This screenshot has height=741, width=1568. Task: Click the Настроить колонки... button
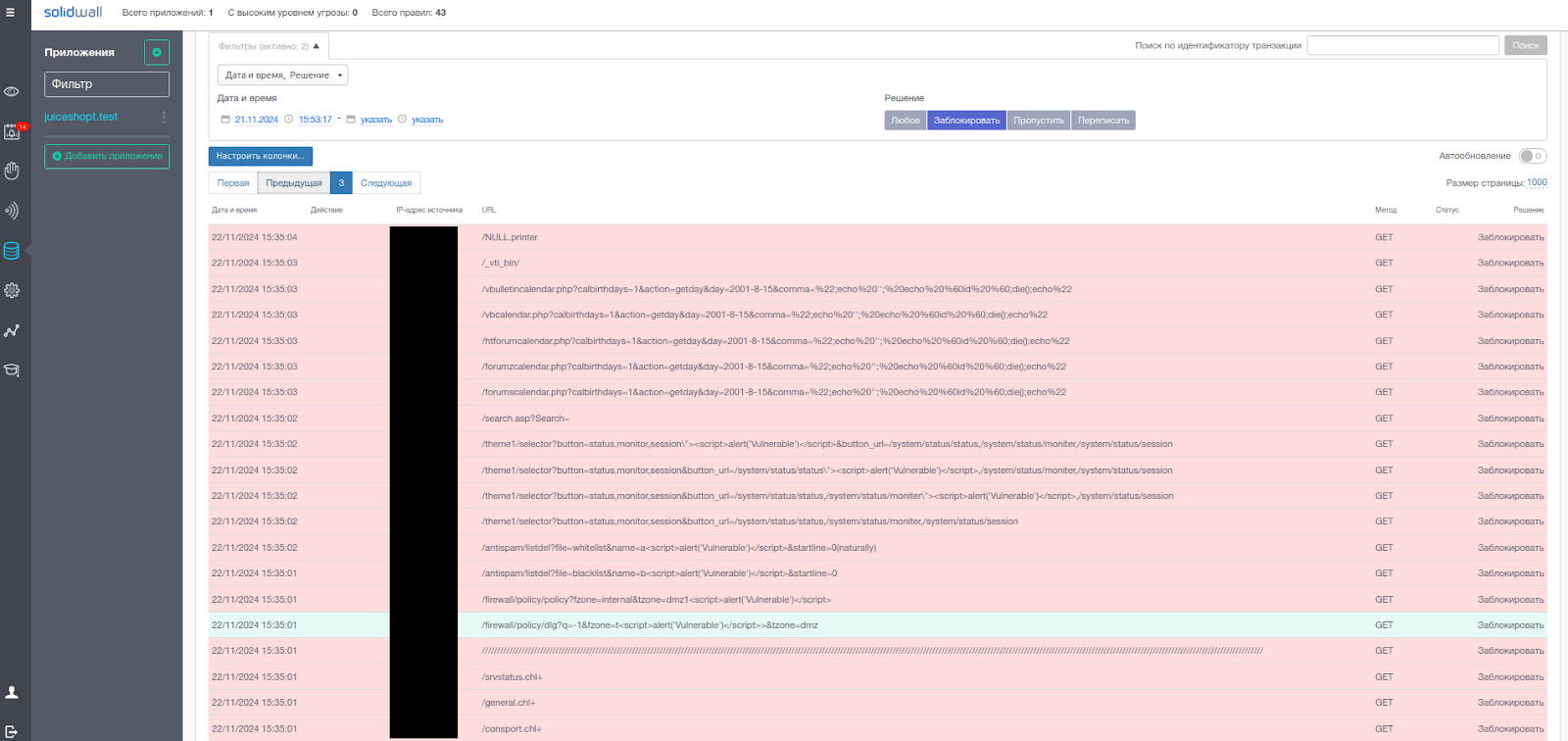coord(261,156)
